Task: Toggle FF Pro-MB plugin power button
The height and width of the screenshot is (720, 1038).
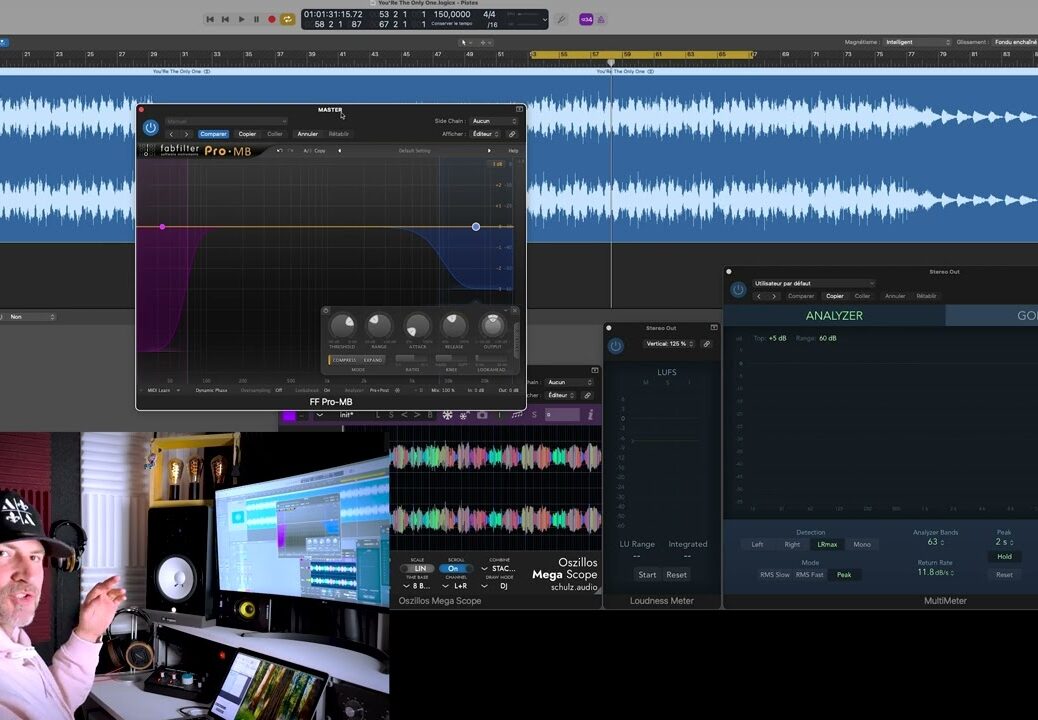Action: point(151,128)
